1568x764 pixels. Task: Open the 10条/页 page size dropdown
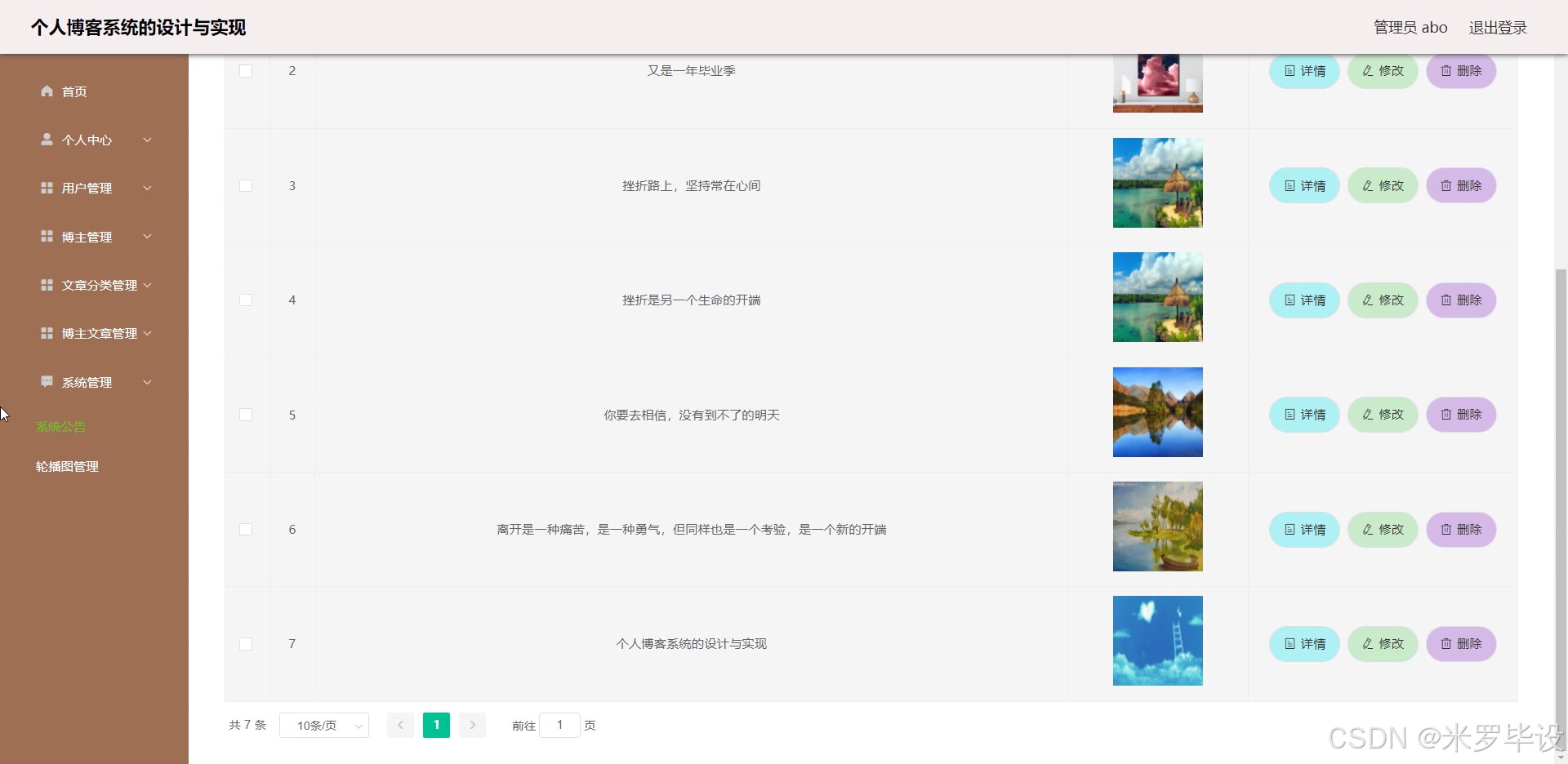click(x=324, y=726)
